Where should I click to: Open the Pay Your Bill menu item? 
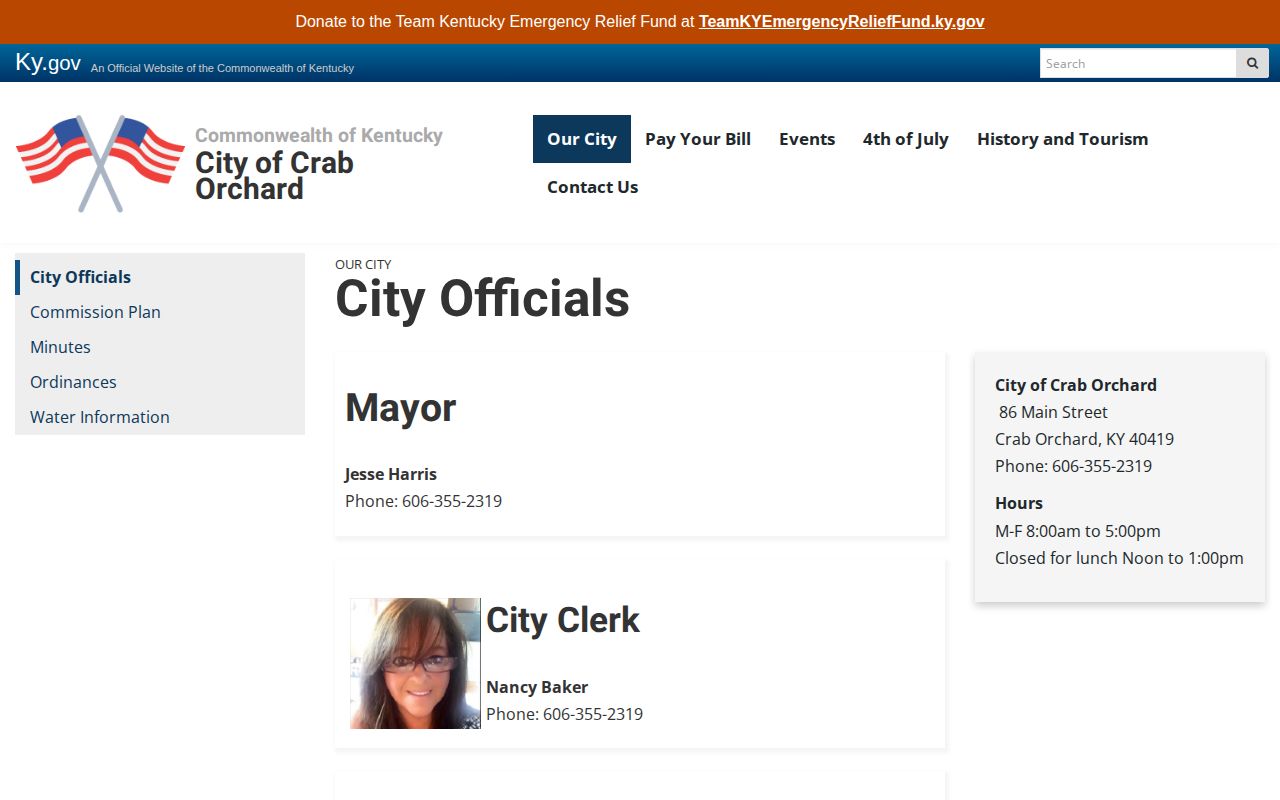pos(698,139)
